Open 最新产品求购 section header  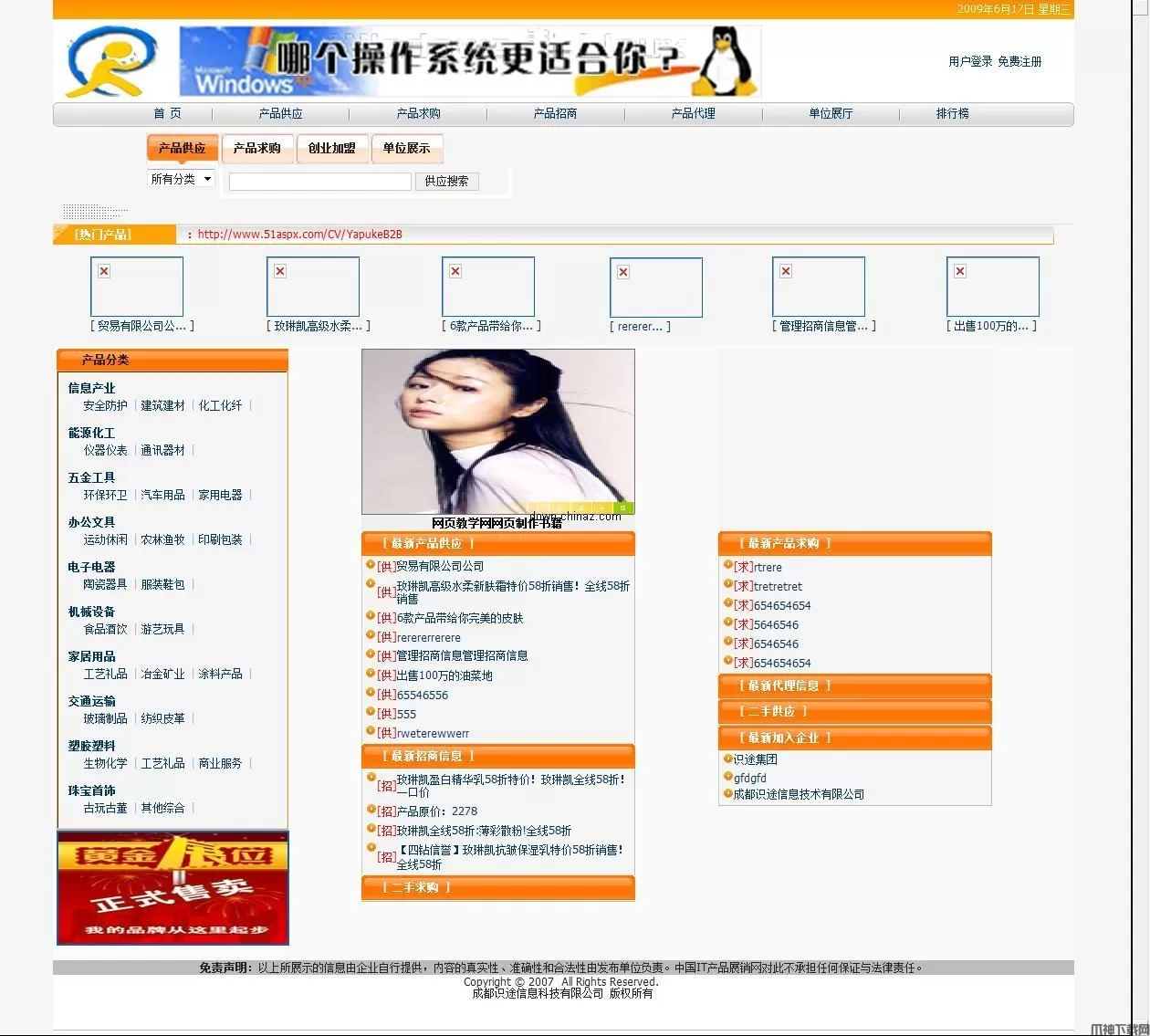click(855, 543)
